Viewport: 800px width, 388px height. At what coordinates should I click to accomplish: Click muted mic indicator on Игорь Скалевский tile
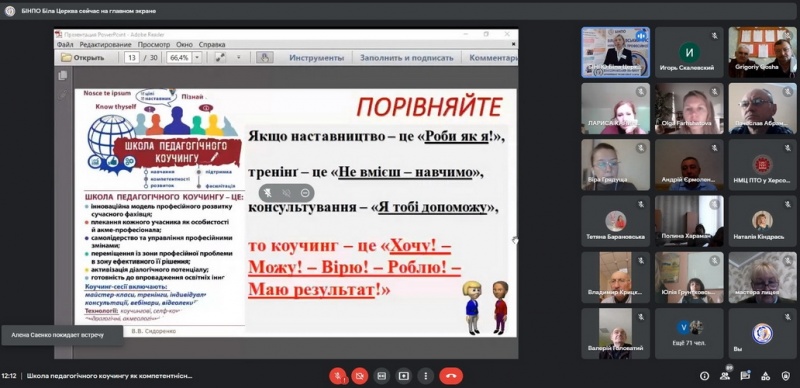coord(714,36)
